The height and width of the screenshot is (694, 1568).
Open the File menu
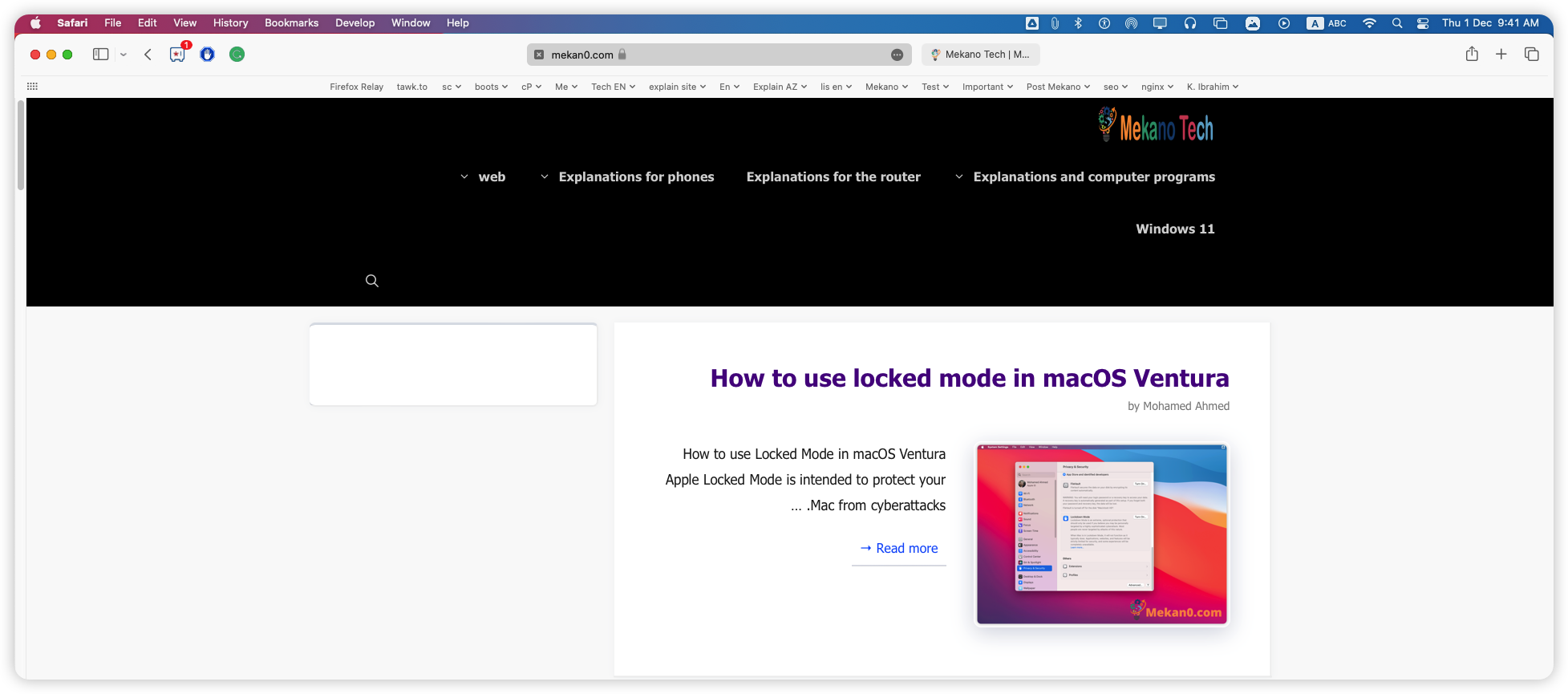point(113,23)
